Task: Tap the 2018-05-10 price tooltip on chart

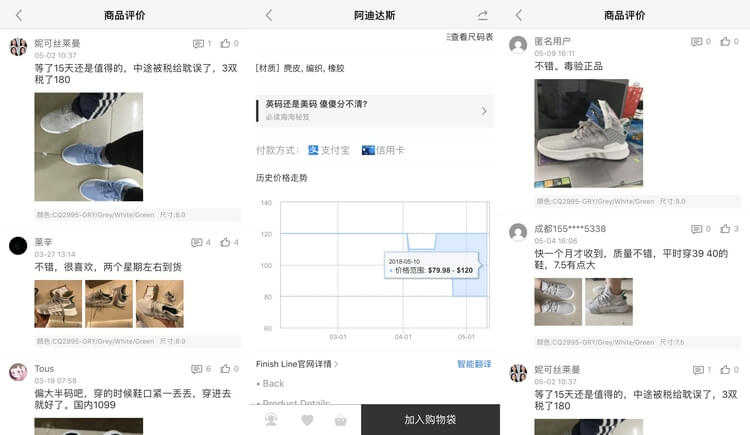Action: coord(432,266)
